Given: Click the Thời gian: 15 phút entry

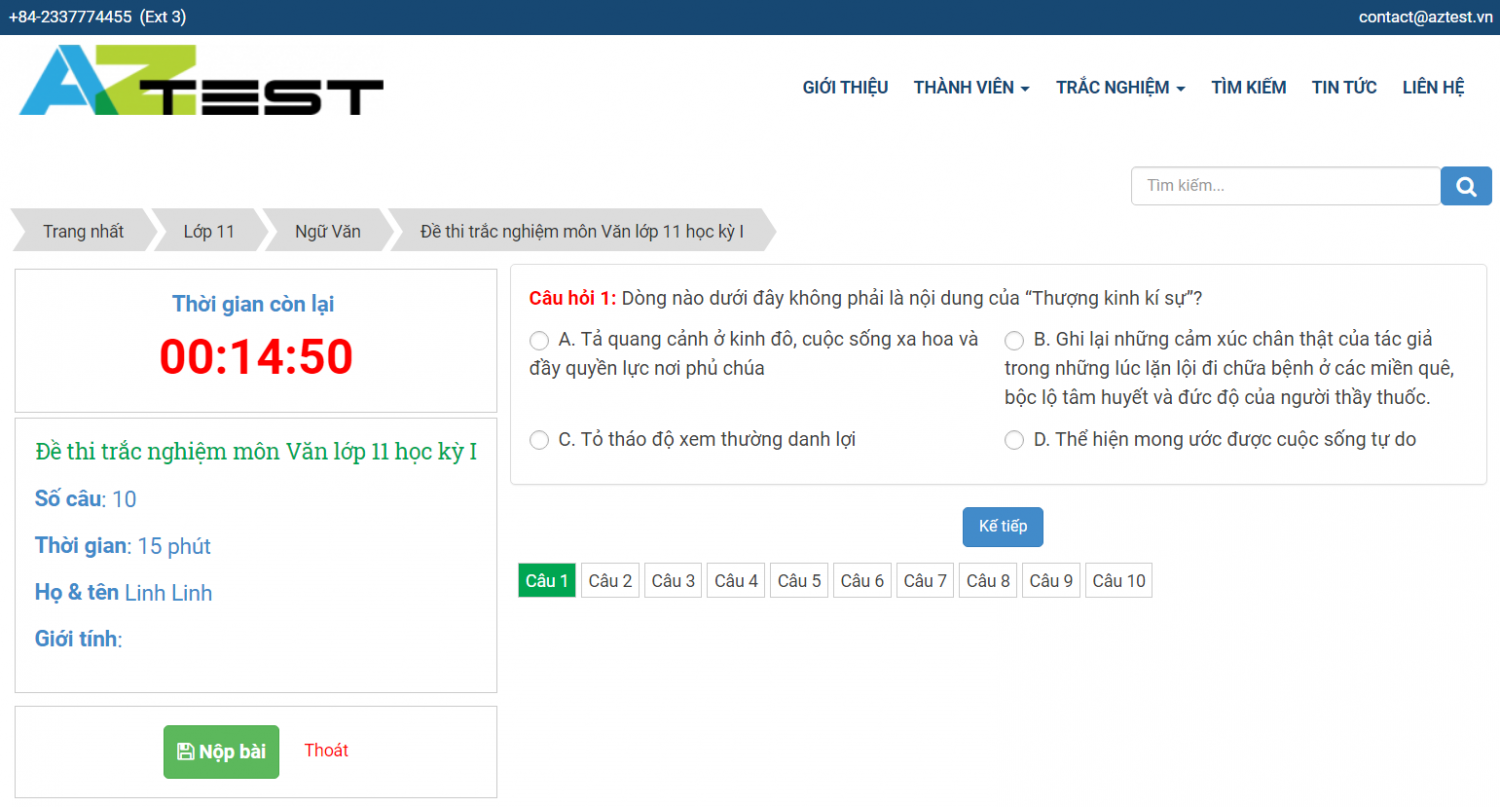Looking at the screenshot, I should pyautogui.click(x=122, y=546).
